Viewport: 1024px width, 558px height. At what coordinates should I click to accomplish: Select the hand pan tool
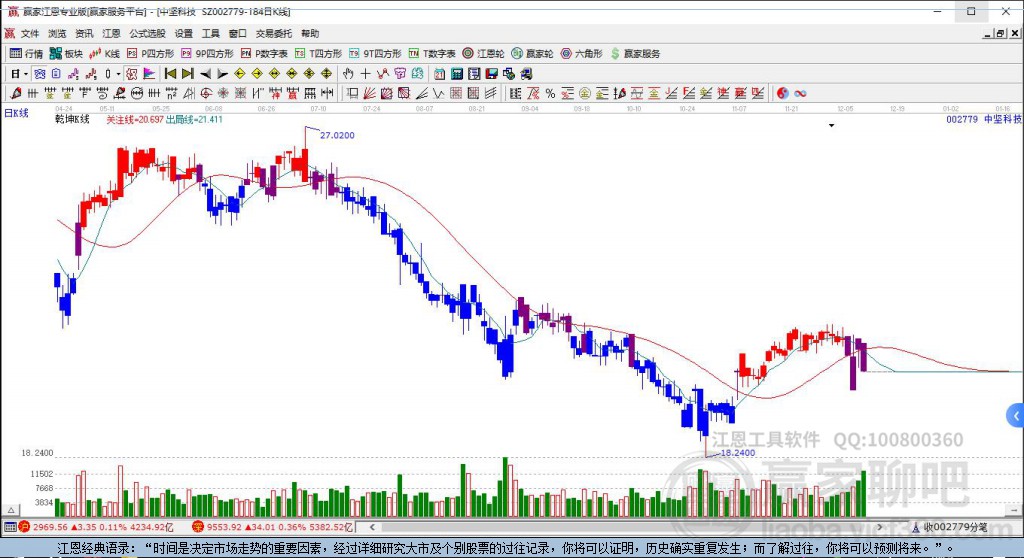point(348,74)
